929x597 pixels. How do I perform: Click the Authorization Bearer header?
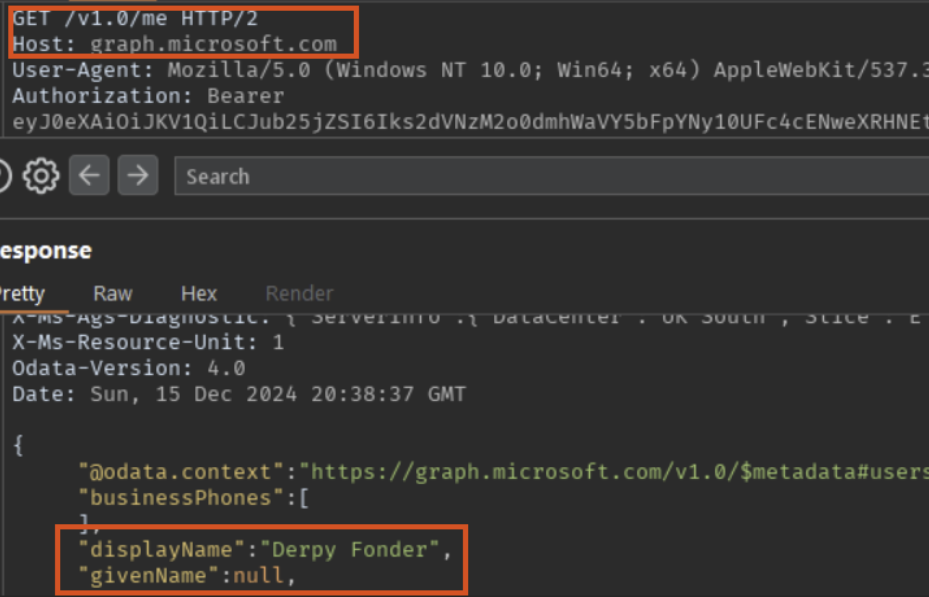pyautogui.click(x=148, y=96)
